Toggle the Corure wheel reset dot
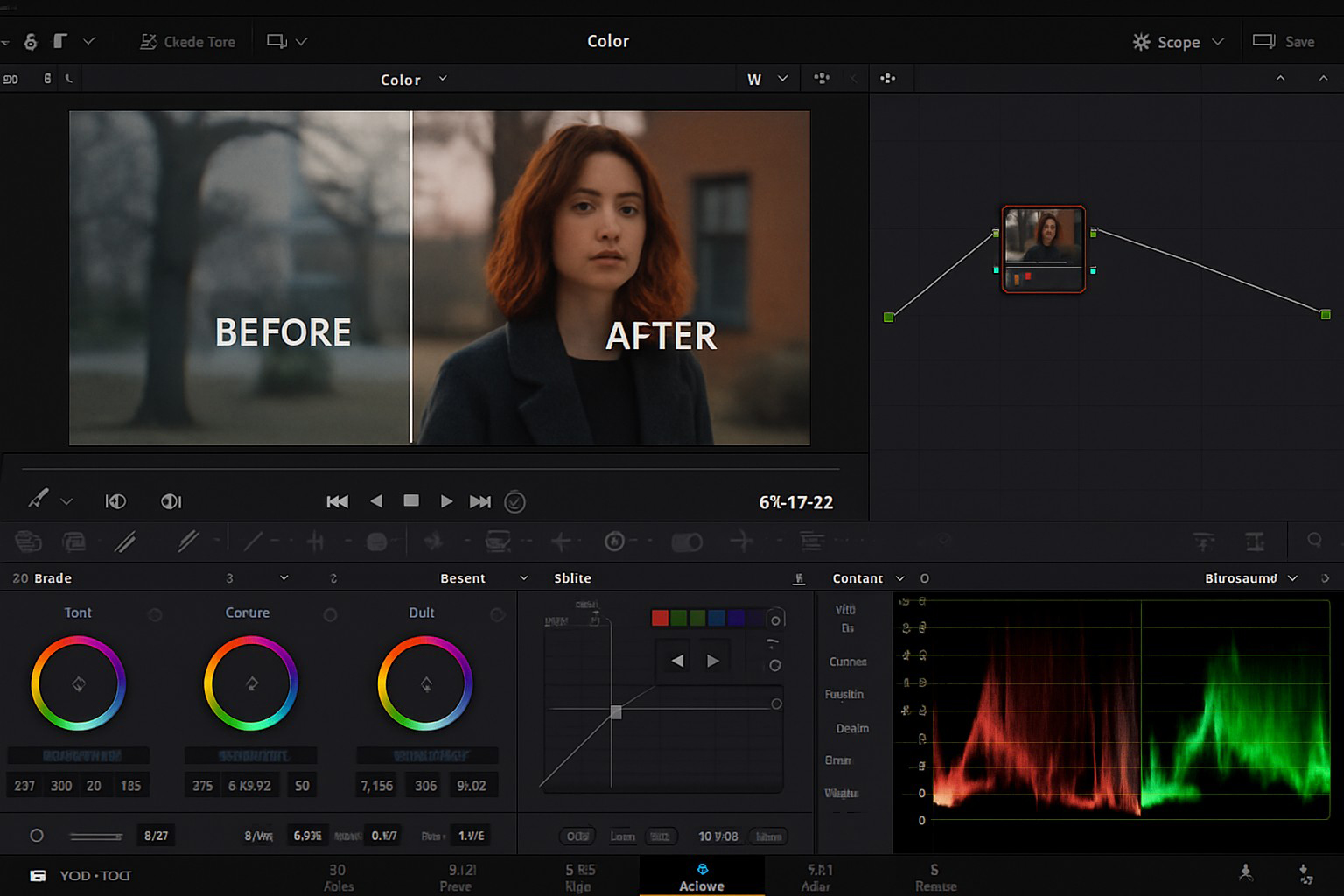Viewport: 1344px width, 896px height. click(x=330, y=614)
